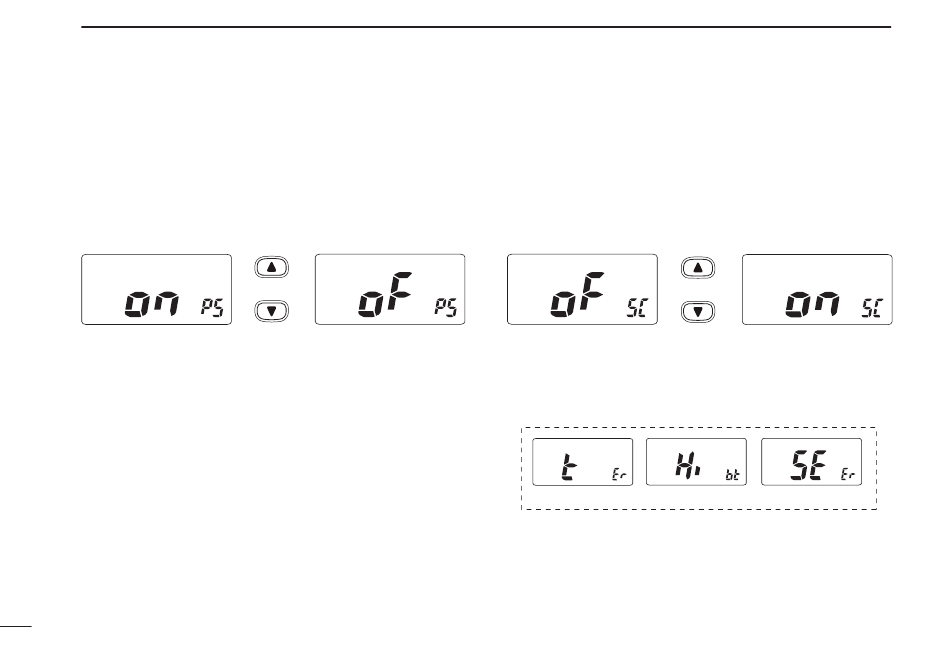This screenshot has width=950, height=672.
Task: Click the up arrow button between PS displays
Action: point(271,267)
